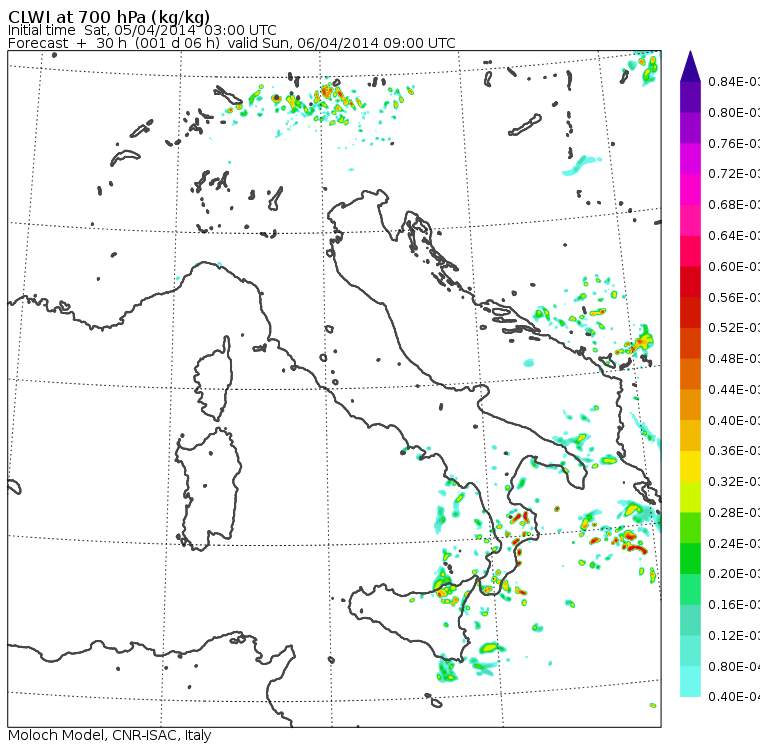Select the red segment between 0.56E and 0.60E
The image size is (760, 749).
coord(690,282)
